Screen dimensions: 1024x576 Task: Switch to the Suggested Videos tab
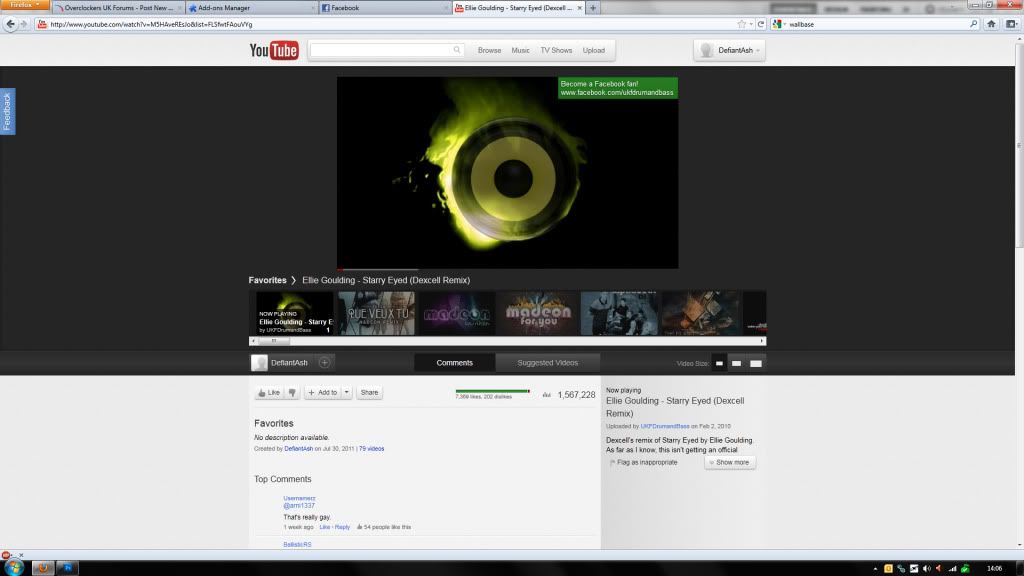click(548, 363)
